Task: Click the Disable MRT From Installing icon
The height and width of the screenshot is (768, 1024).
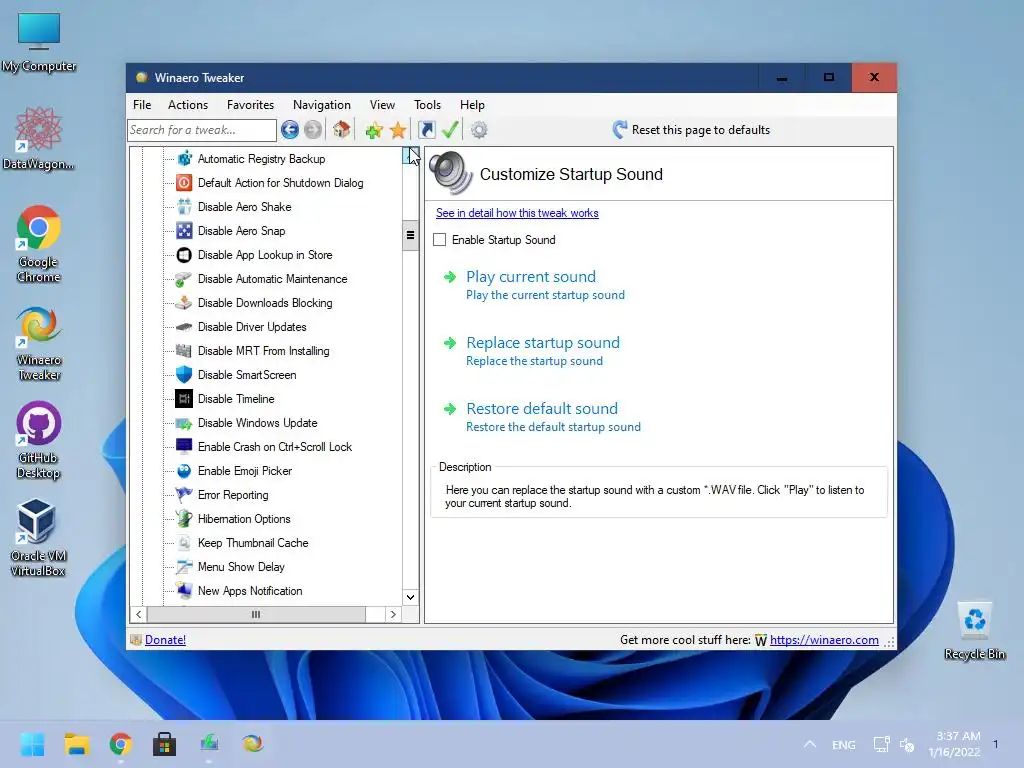Action: point(184,351)
